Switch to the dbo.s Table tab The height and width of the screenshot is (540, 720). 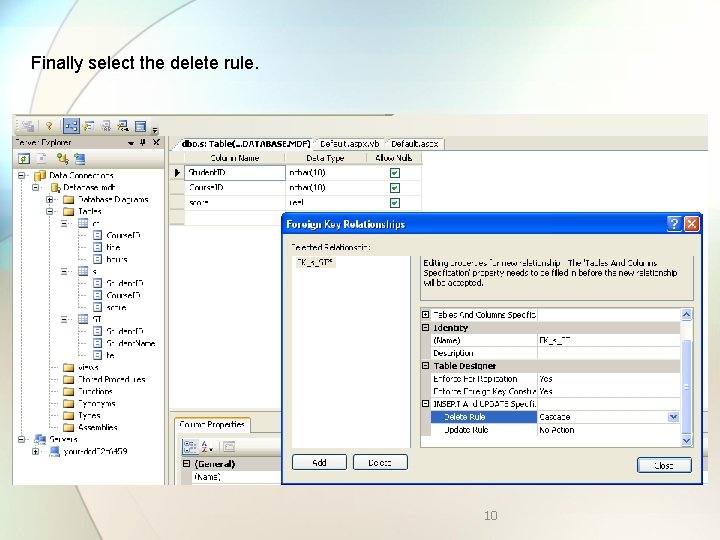click(x=244, y=144)
